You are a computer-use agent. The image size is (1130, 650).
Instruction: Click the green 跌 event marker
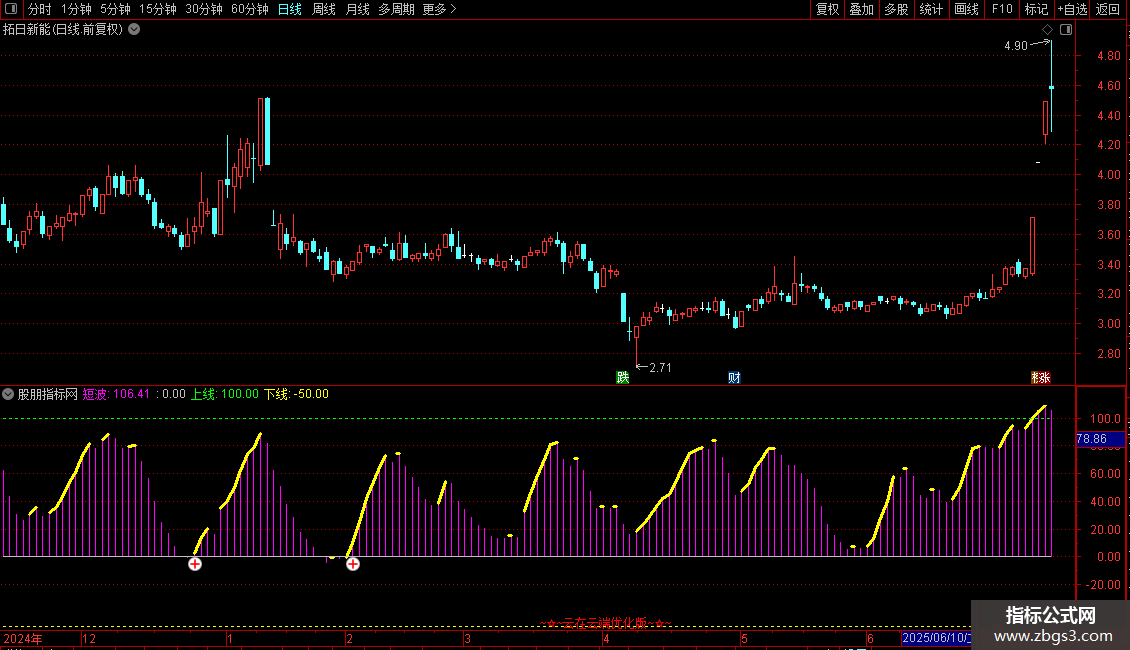pyautogui.click(x=623, y=378)
